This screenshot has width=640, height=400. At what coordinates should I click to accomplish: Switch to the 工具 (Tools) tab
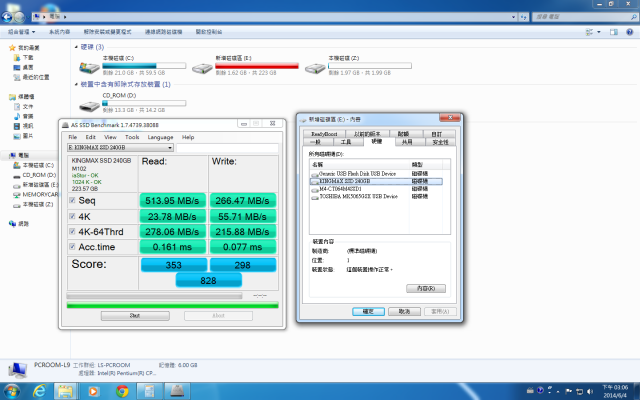click(x=346, y=142)
